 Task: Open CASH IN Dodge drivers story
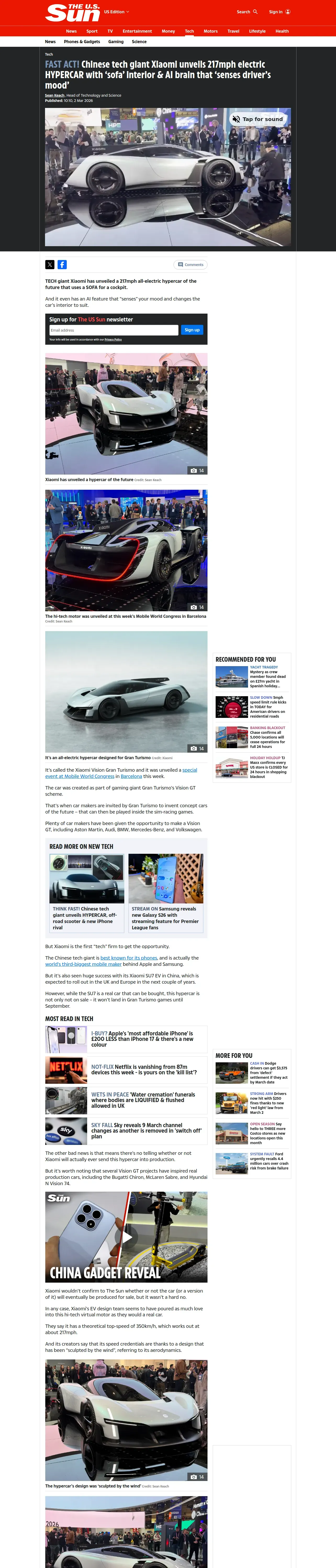pyautogui.click(x=252, y=1073)
